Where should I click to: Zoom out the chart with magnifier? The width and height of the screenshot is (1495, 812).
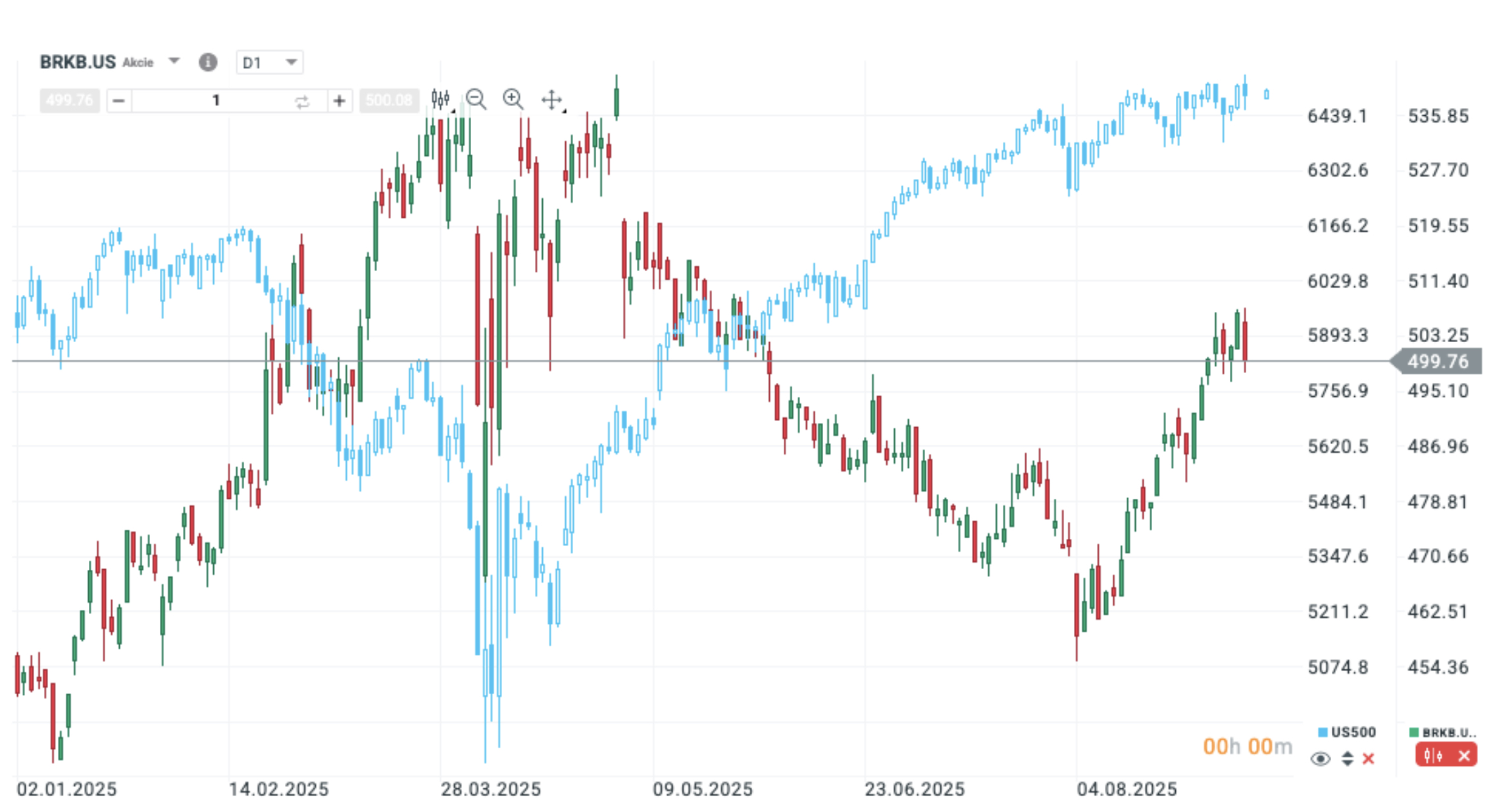tap(476, 99)
